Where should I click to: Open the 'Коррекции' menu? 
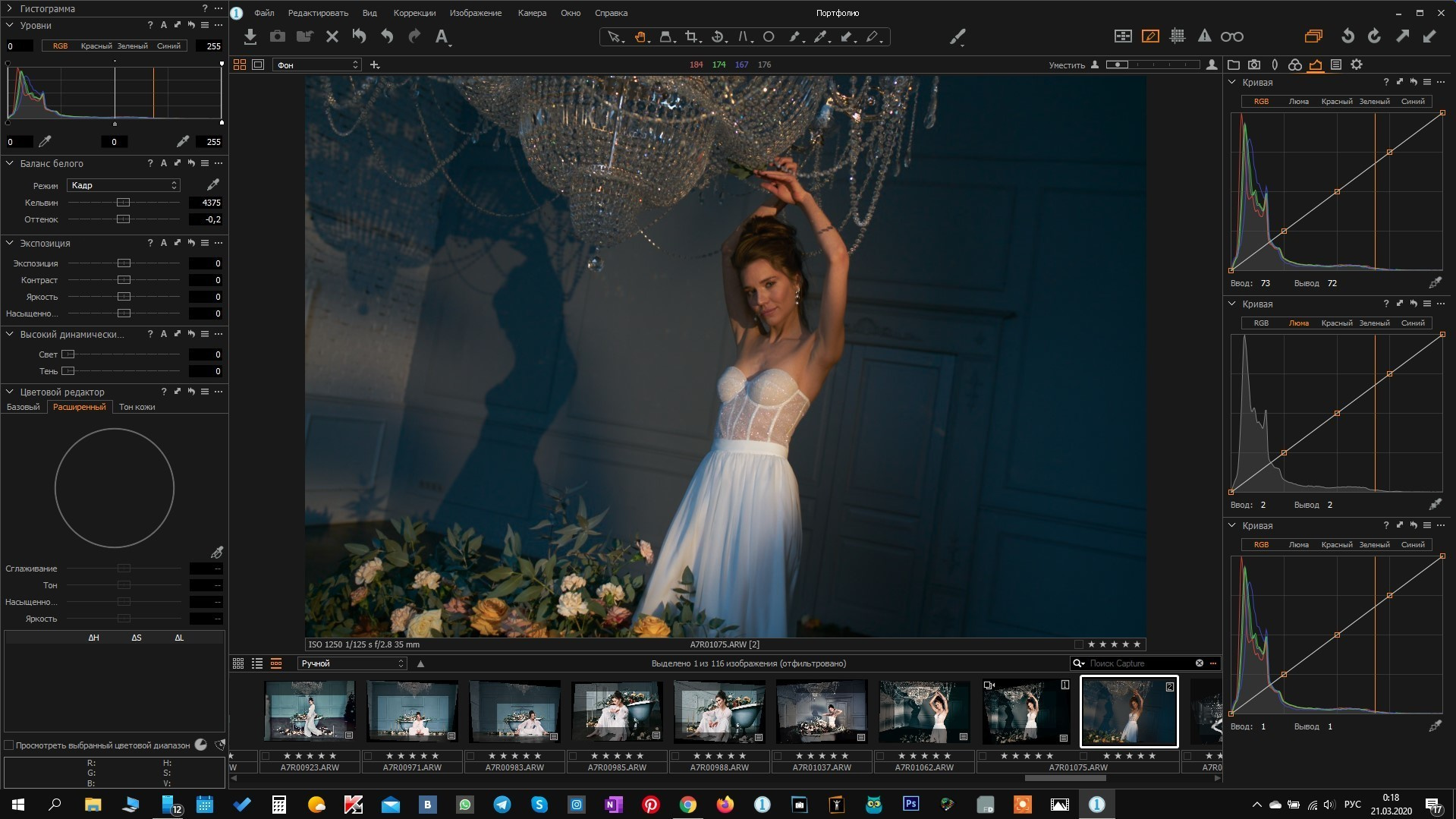coord(414,13)
